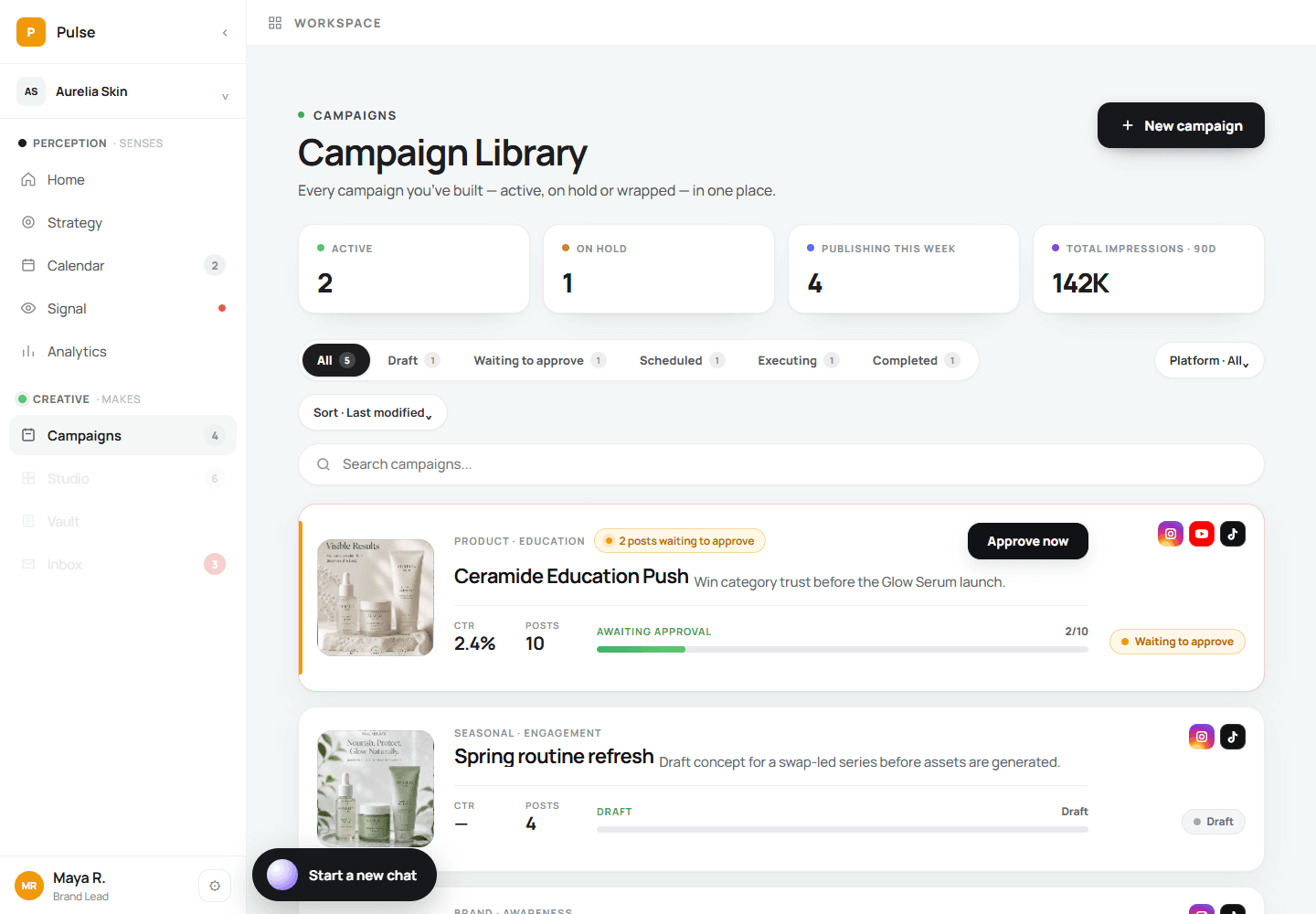Click Instagram icon on Spring routine refresh
Image resolution: width=1316 pixels, height=914 pixels.
(x=1202, y=737)
